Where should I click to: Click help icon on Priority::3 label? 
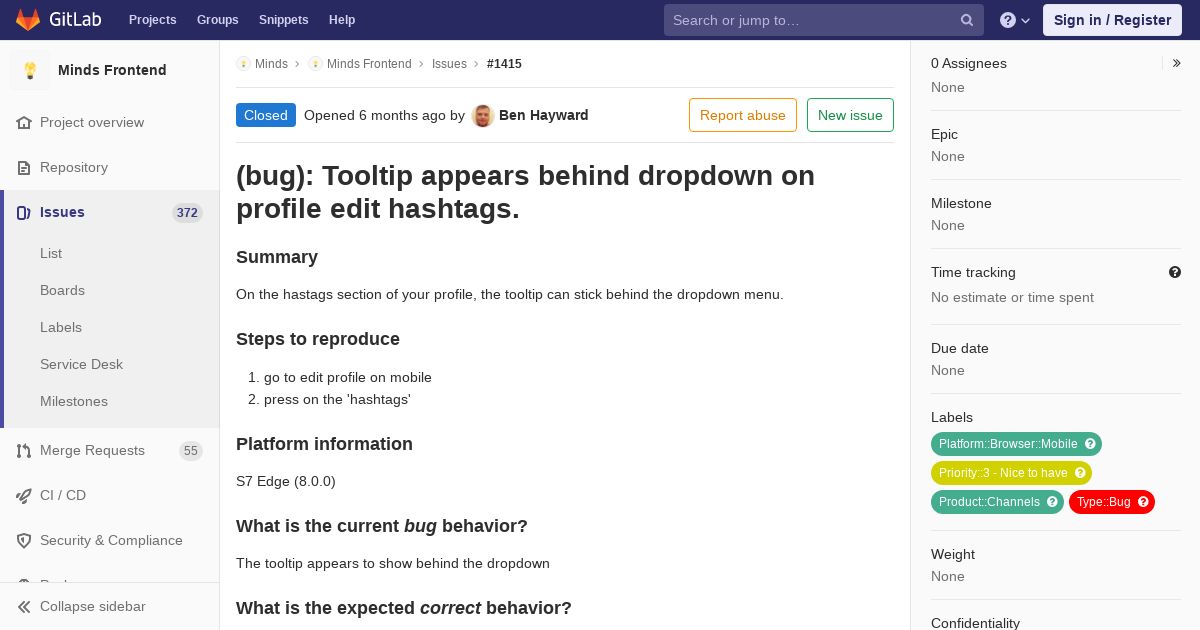(x=1080, y=473)
